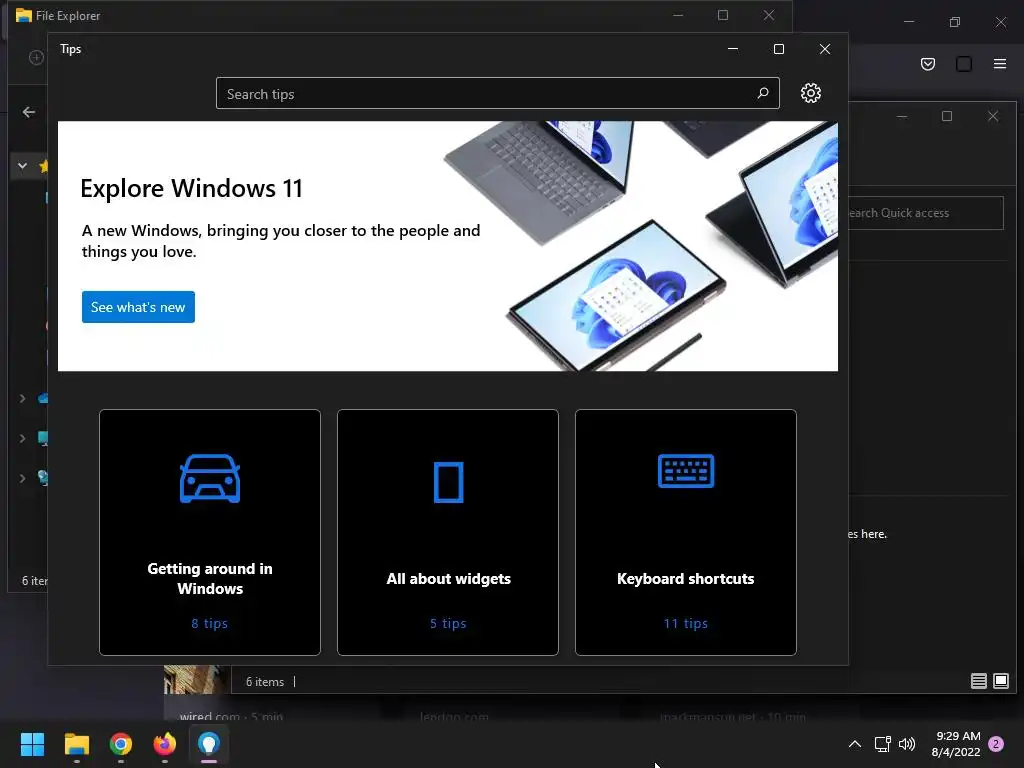
Task: Show hidden system tray icons
Action: (854, 744)
